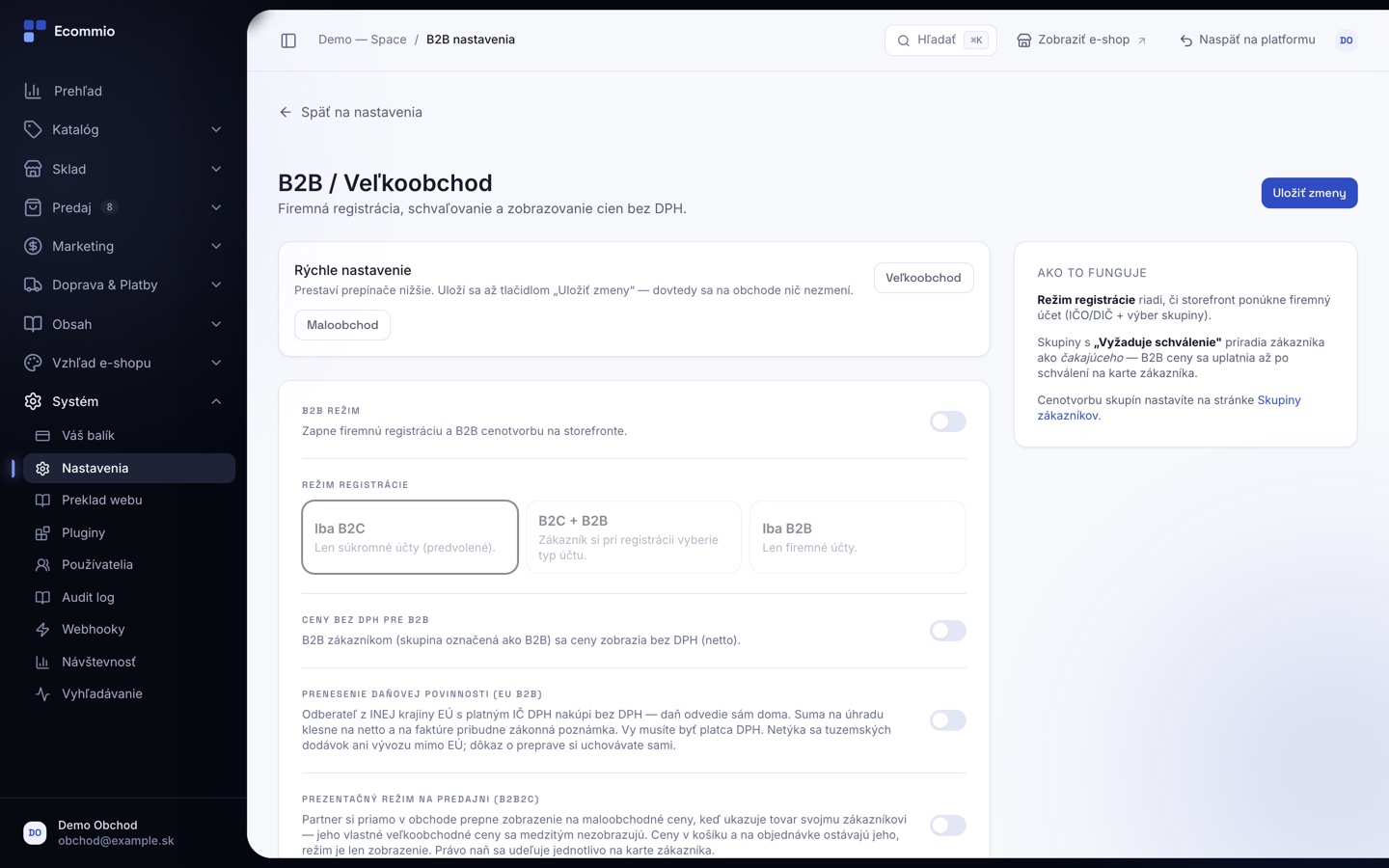Click the Katalóg tag icon
Image resolution: width=1389 pixels, height=868 pixels.
[33, 129]
